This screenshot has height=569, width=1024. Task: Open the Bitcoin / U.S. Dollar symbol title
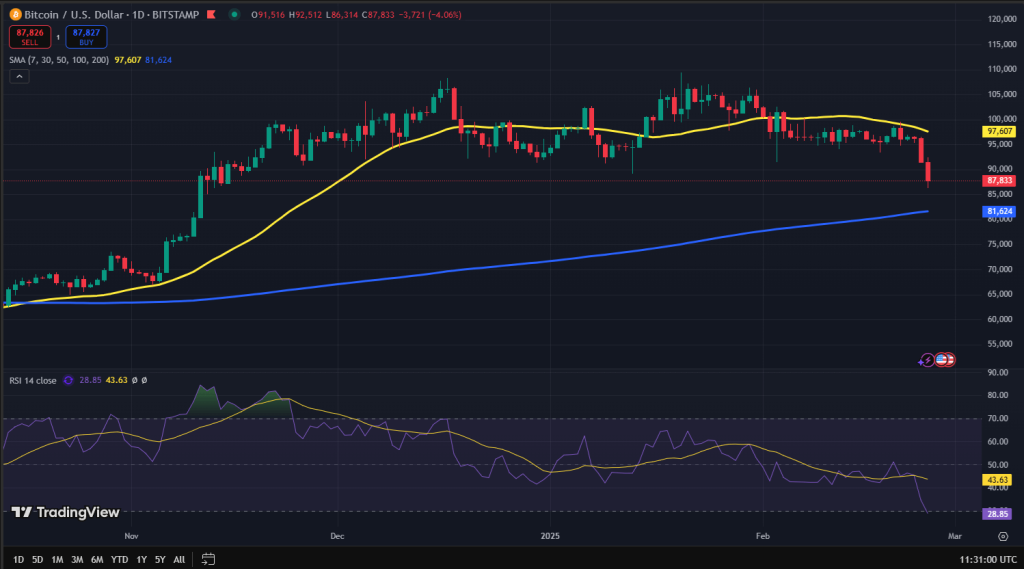click(74, 14)
